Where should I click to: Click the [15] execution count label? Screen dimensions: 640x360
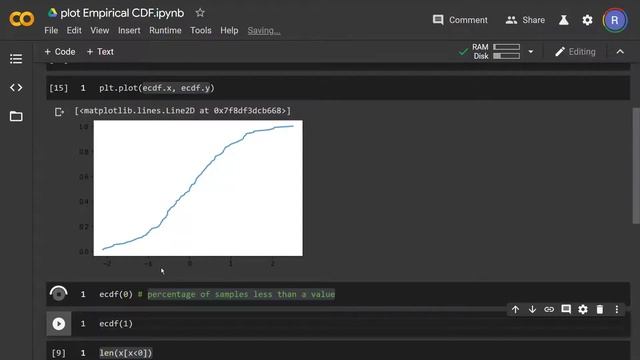[x=58, y=88]
